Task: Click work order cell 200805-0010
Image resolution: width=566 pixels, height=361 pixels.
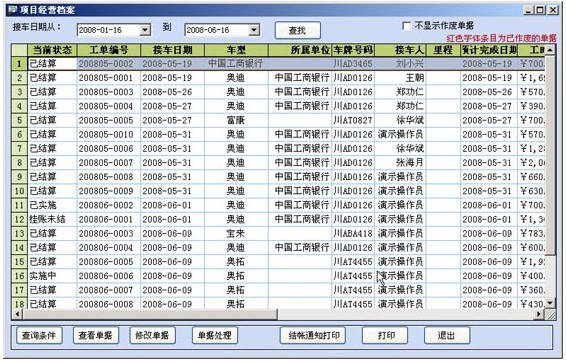Action: click(x=109, y=134)
